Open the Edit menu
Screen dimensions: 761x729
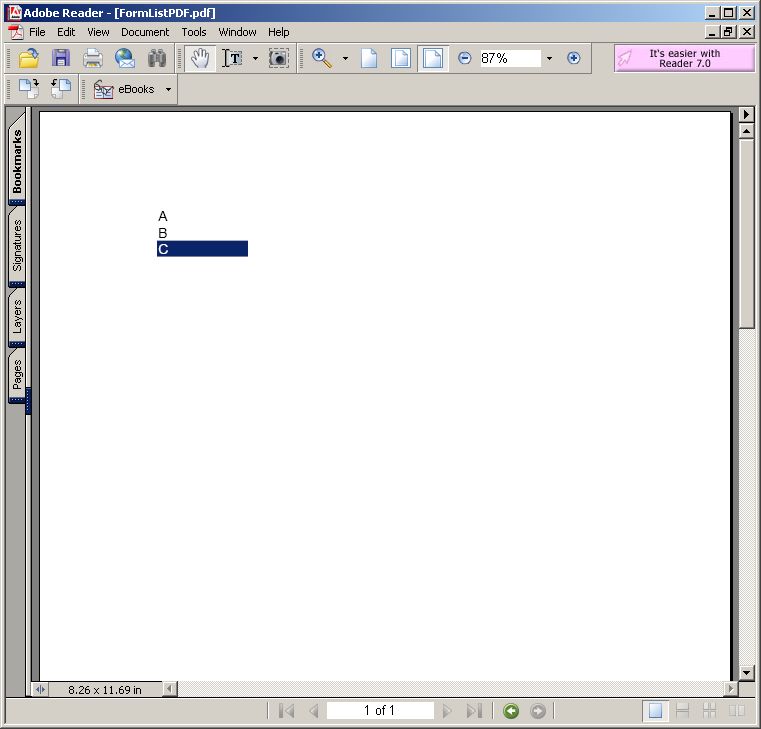coord(66,32)
